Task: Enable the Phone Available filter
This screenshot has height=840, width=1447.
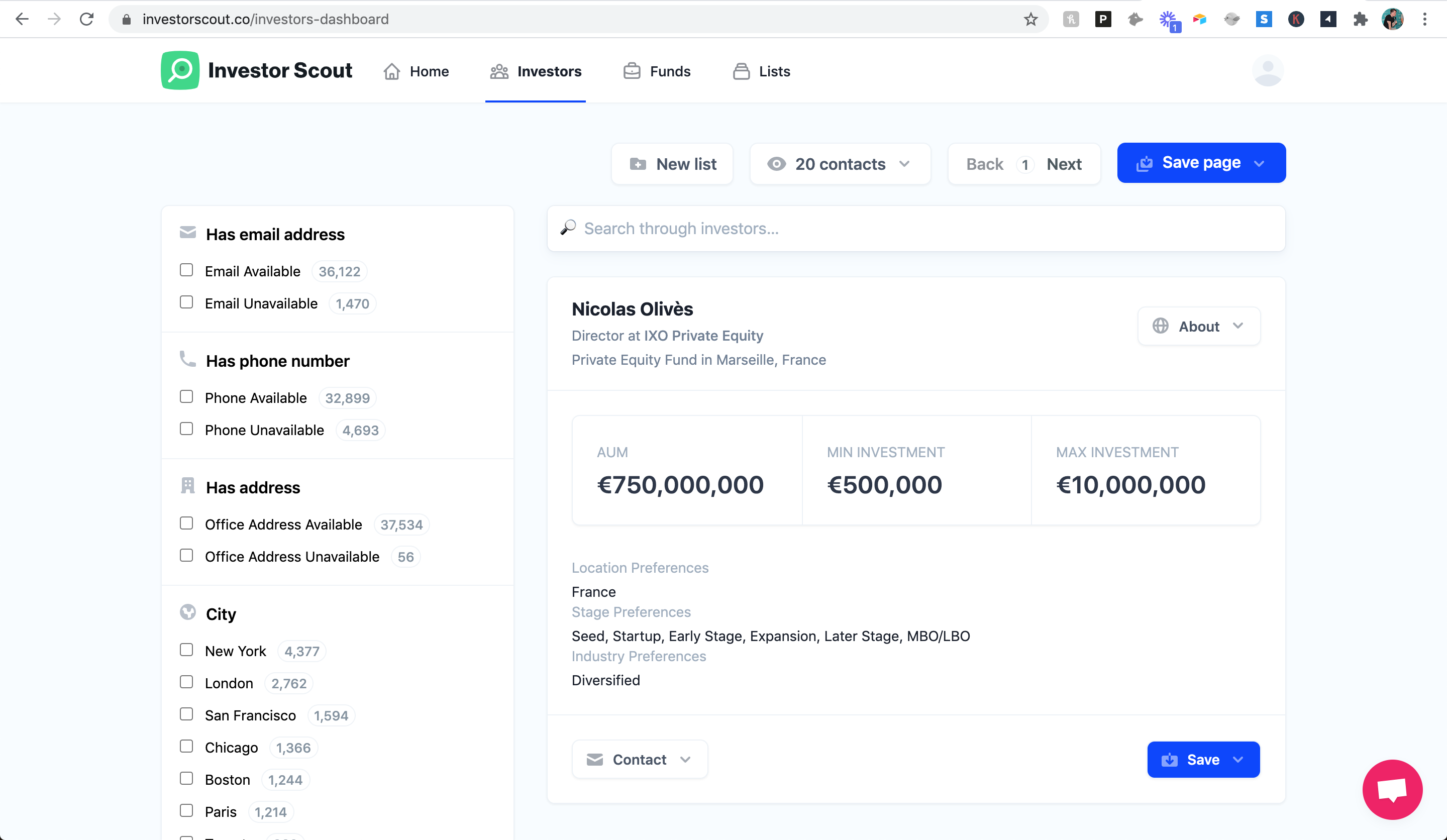Action: tap(186, 397)
